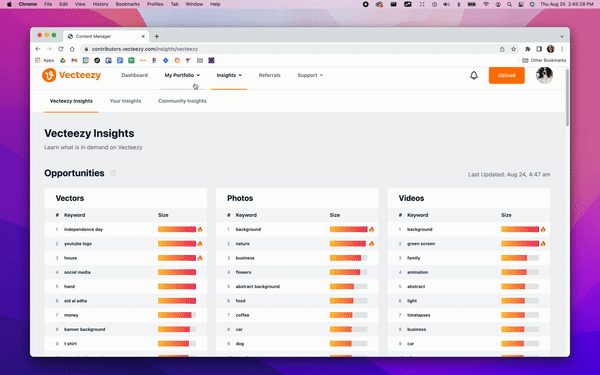
Task: Click the 'independence day' keyword in Vectors
Action: 83,230
